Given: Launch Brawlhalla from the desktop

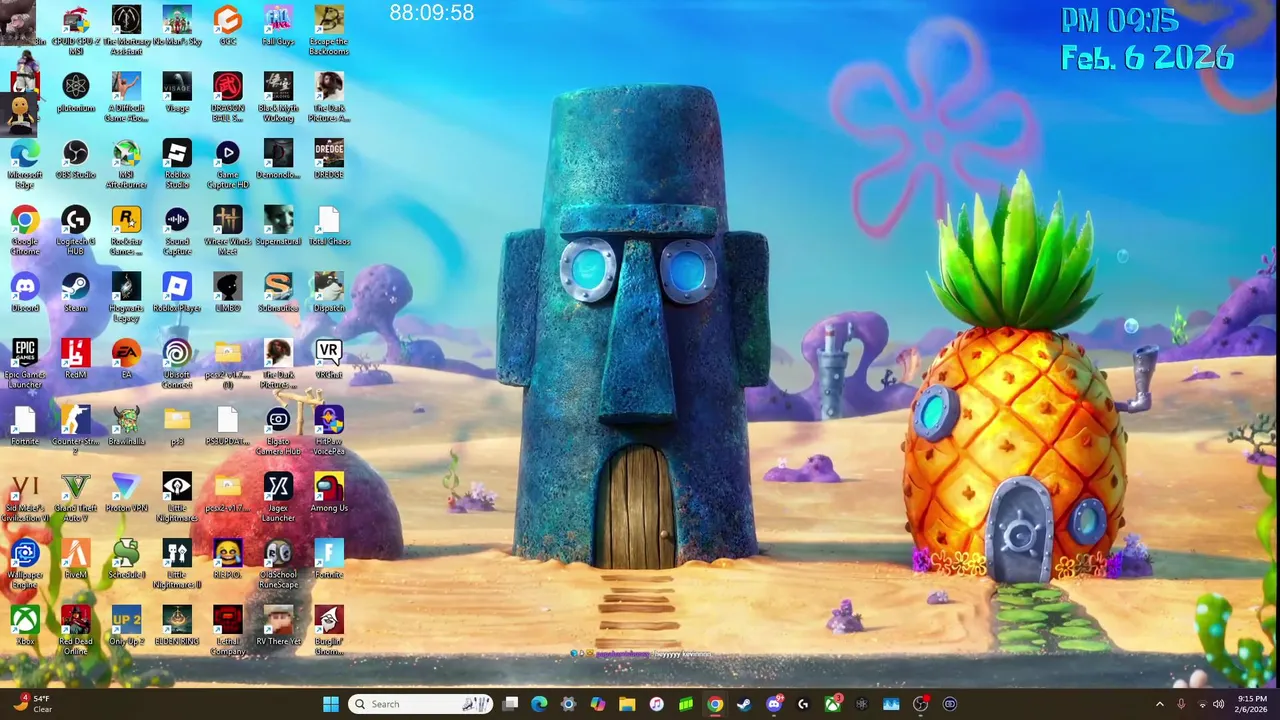Looking at the screenshot, I should click(126, 427).
